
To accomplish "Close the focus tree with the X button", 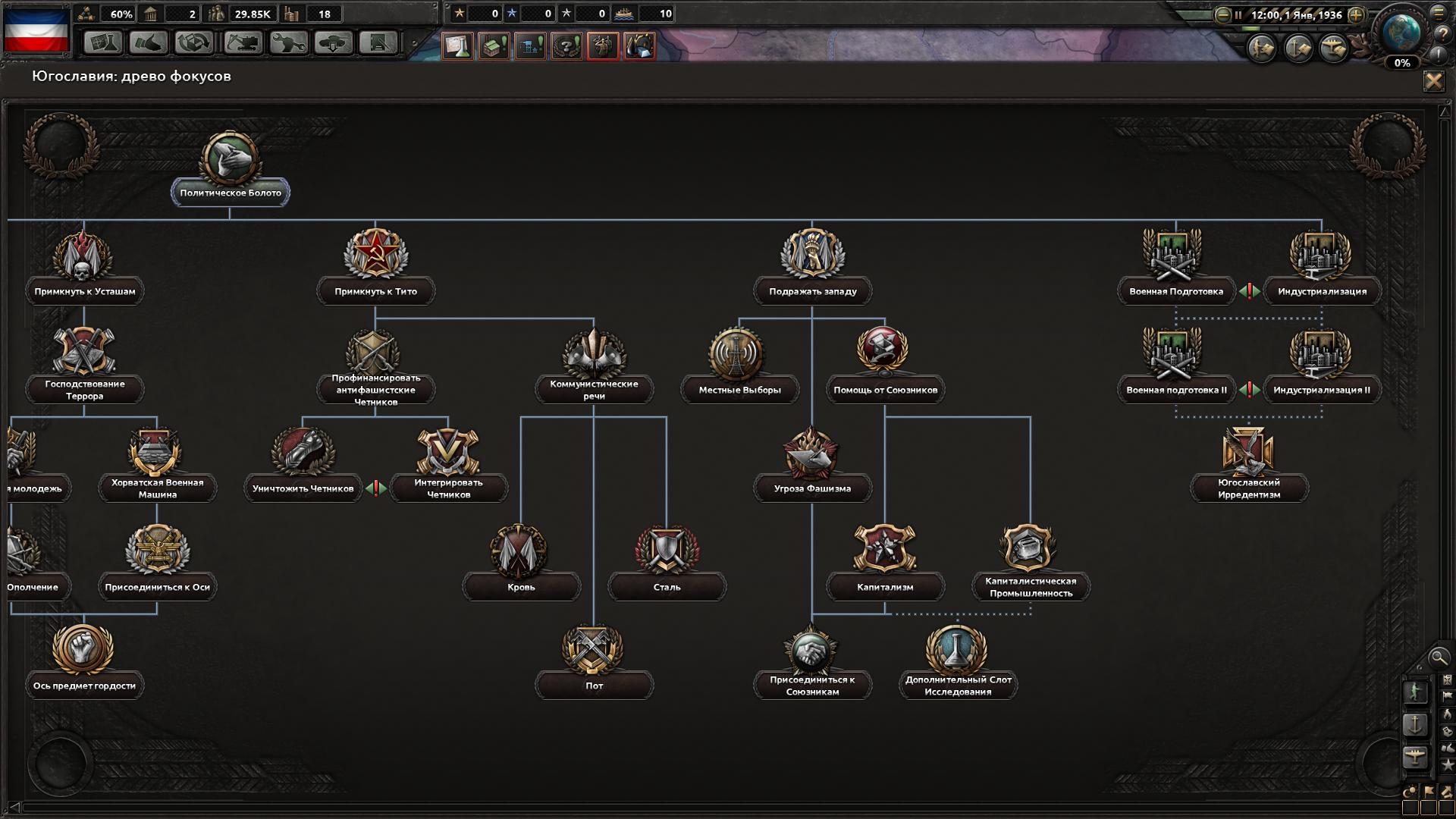I will click(x=1433, y=81).
